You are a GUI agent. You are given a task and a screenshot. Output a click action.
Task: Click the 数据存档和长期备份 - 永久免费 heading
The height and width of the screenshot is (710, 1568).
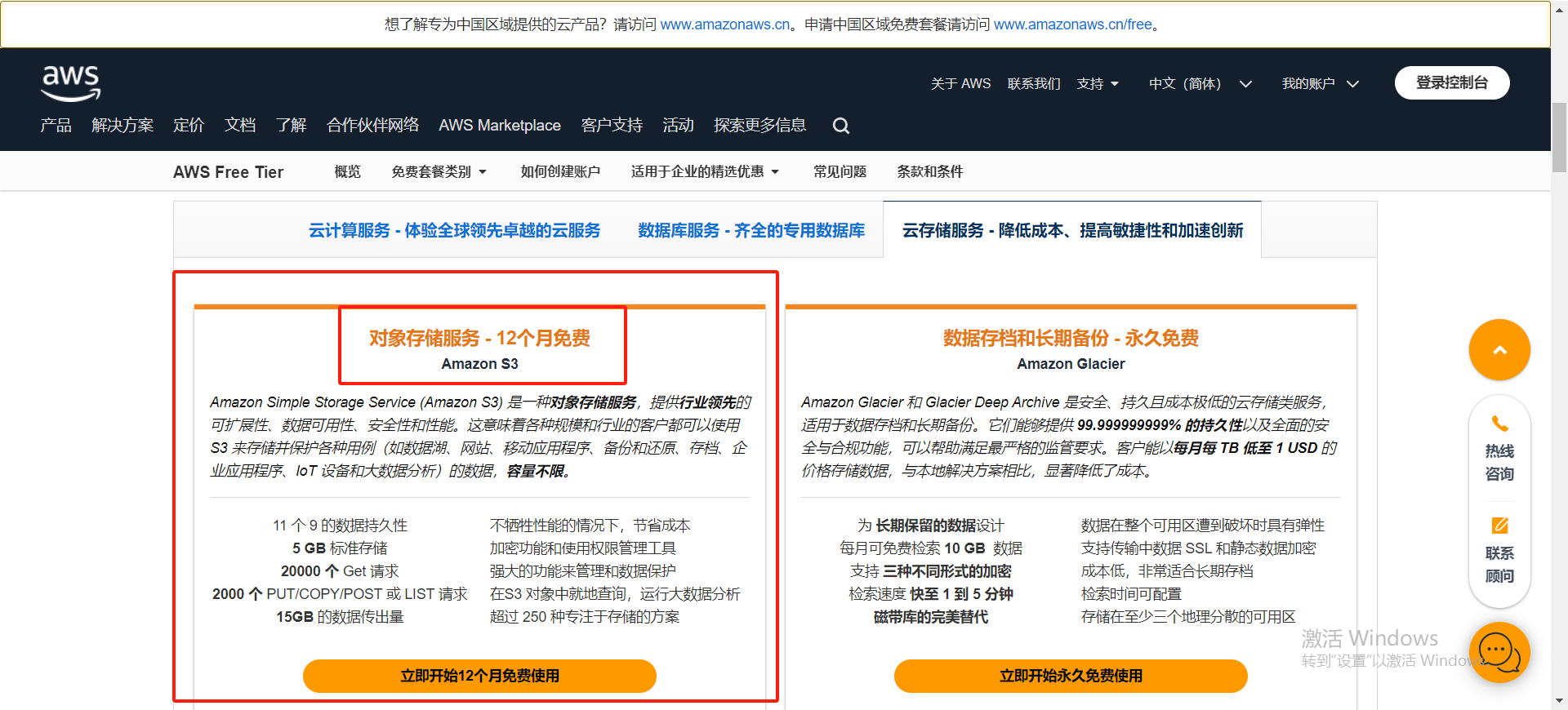pyautogui.click(x=1071, y=338)
